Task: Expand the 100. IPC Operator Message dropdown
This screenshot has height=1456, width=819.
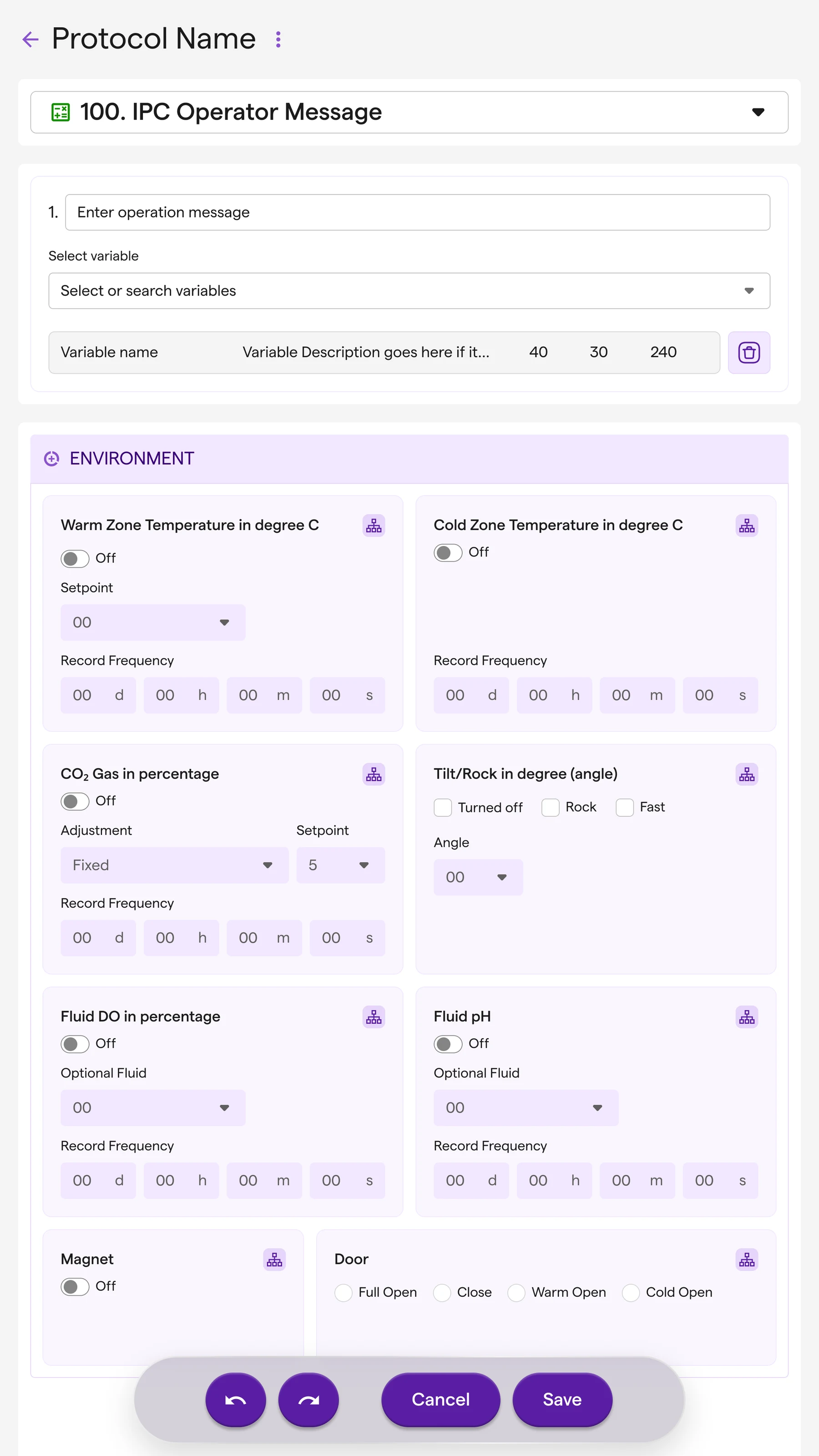Action: pyautogui.click(x=409, y=112)
